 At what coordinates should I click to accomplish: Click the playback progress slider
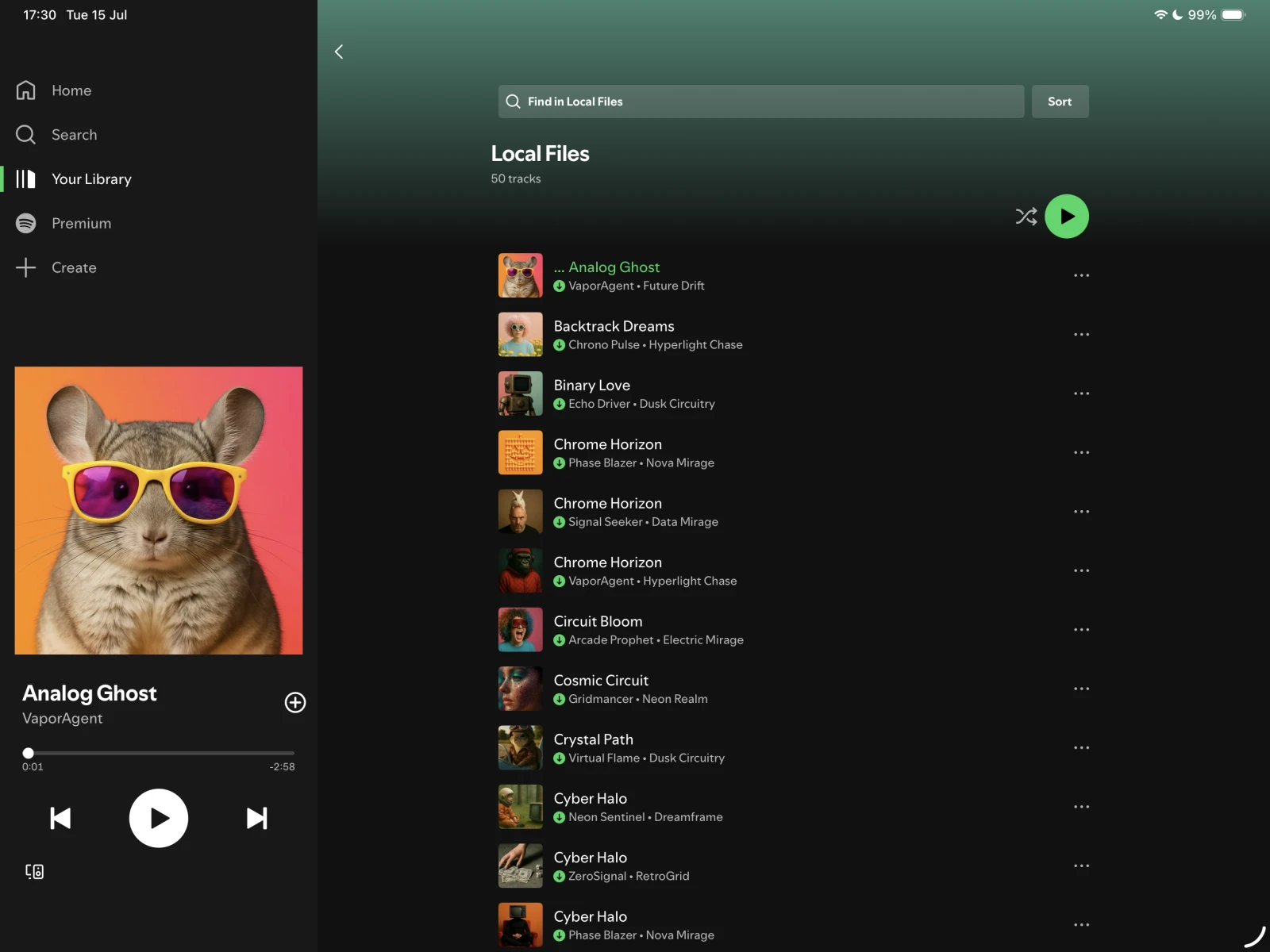point(159,753)
